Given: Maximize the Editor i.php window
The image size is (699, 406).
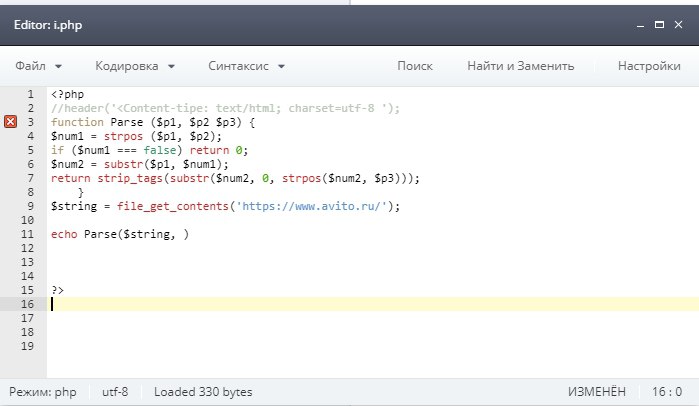Looking at the screenshot, I should [x=659, y=25].
